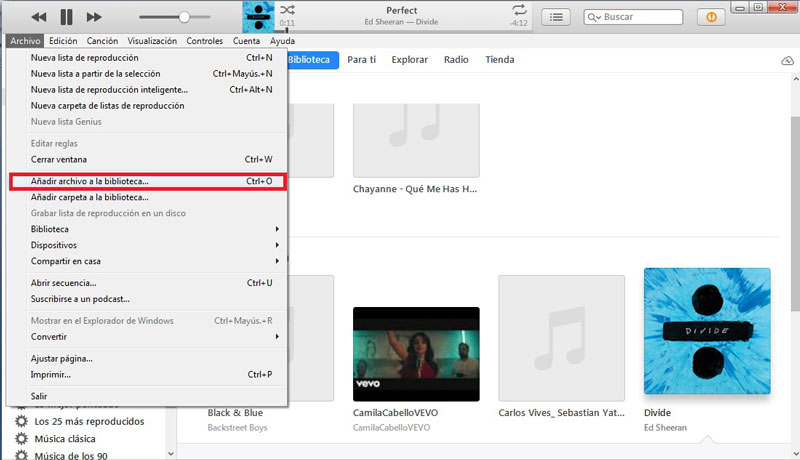Toggle repeat playback
This screenshot has width=800, height=460.
tap(519, 10)
